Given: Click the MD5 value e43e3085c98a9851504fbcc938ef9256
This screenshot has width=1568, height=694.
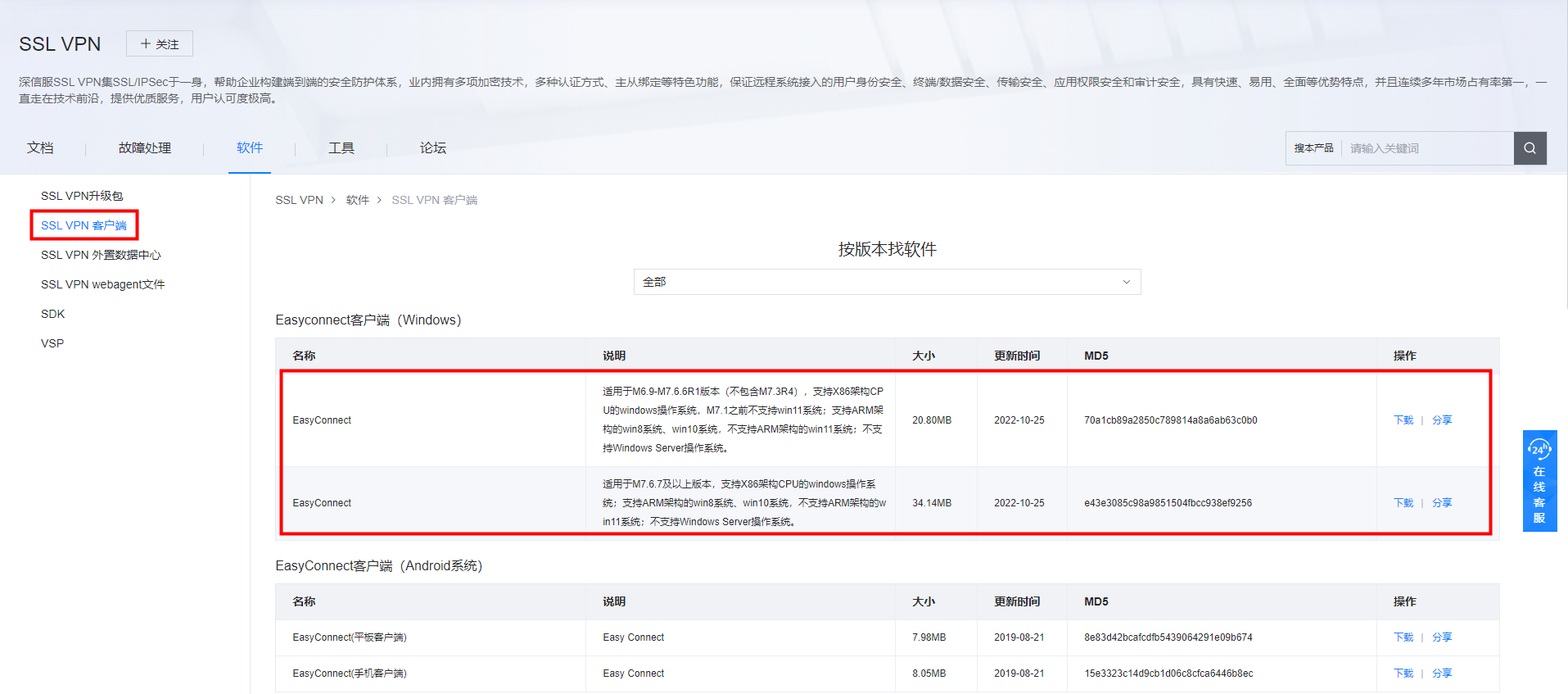Looking at the screenshot, I should [x=1168, y=503].
